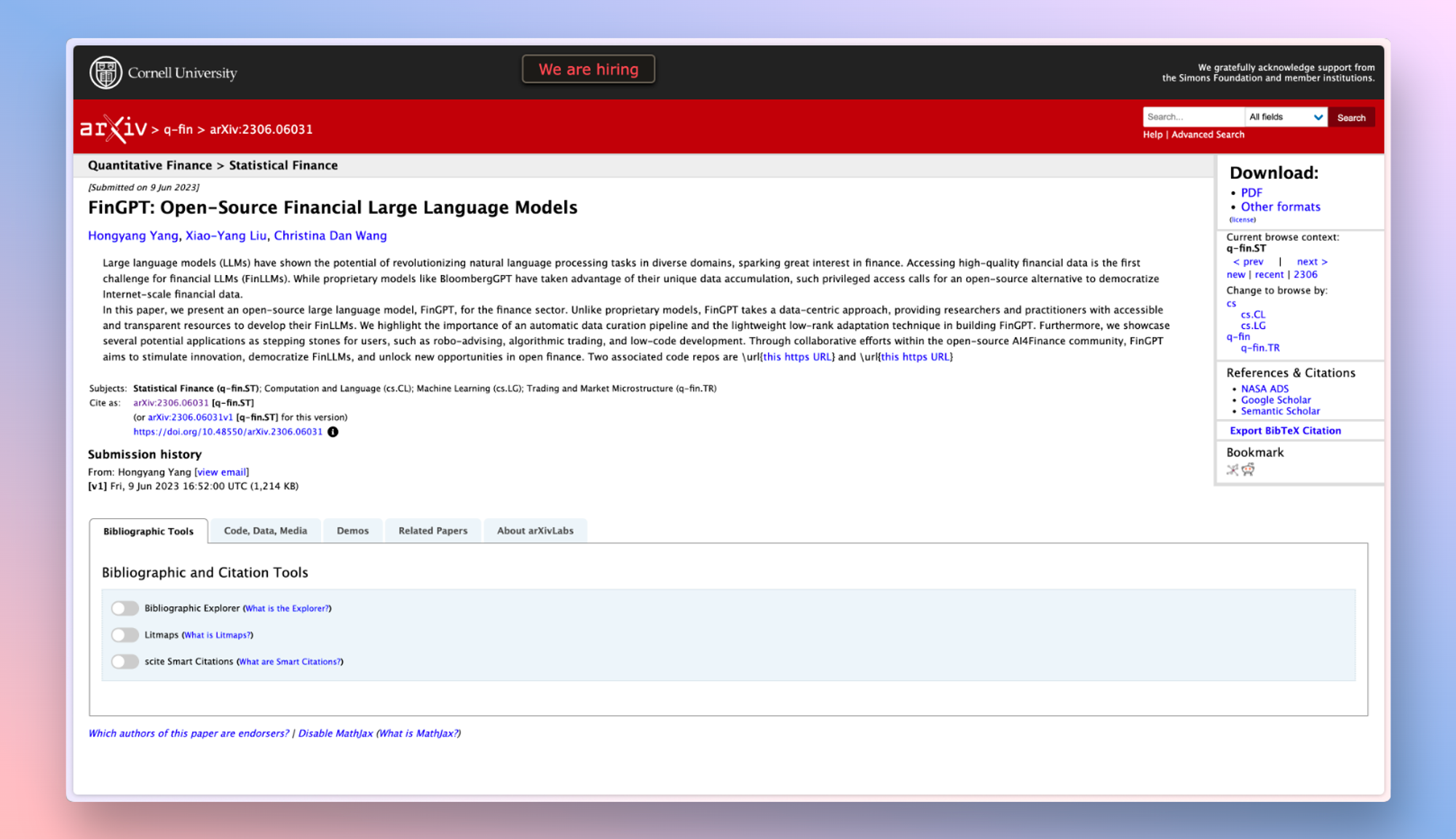Click the DOI info icon
This screenshot has height=839, width=1456.
click(333, 432)
